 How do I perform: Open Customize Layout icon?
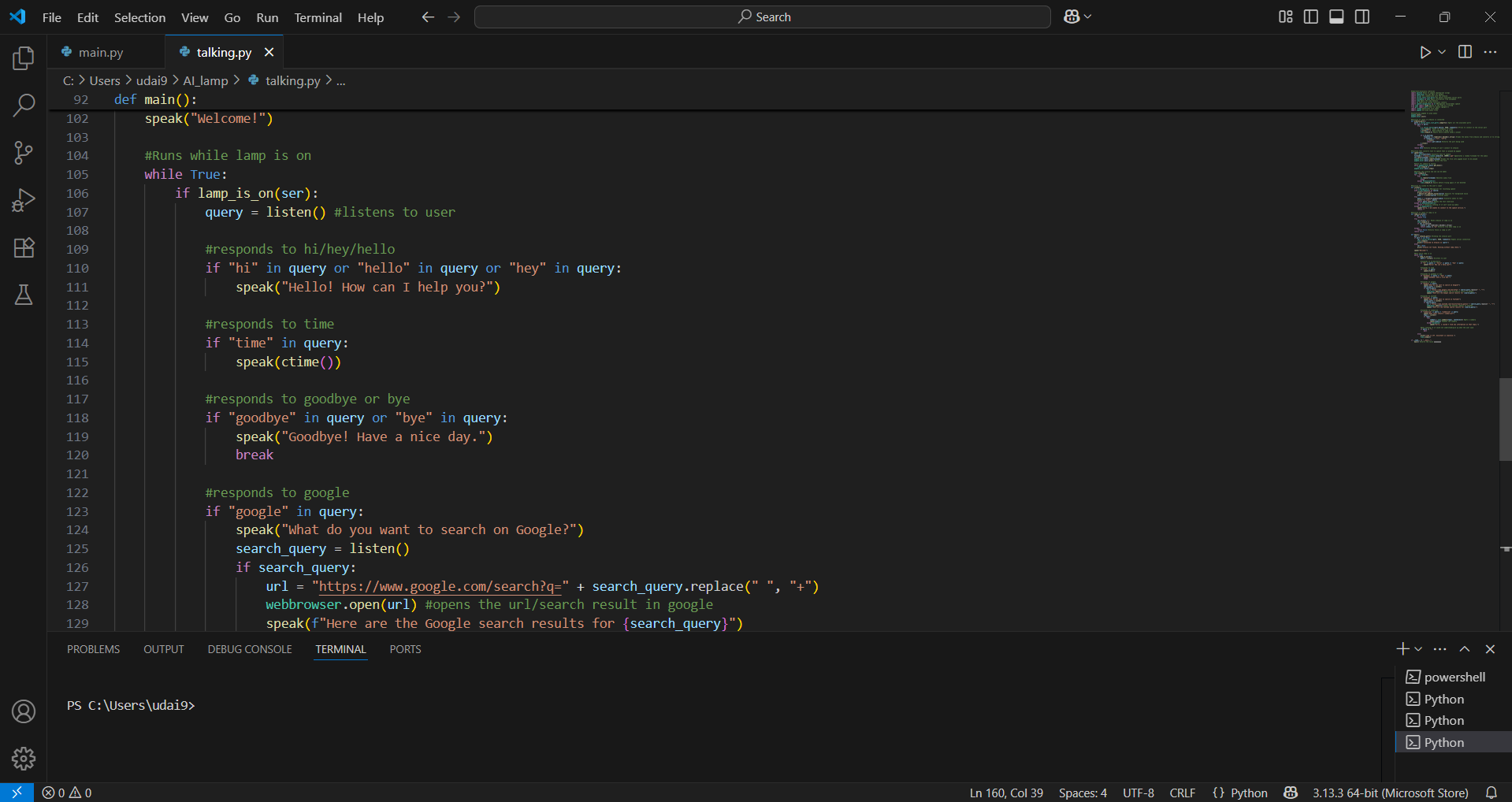[x=1286, y=17]
